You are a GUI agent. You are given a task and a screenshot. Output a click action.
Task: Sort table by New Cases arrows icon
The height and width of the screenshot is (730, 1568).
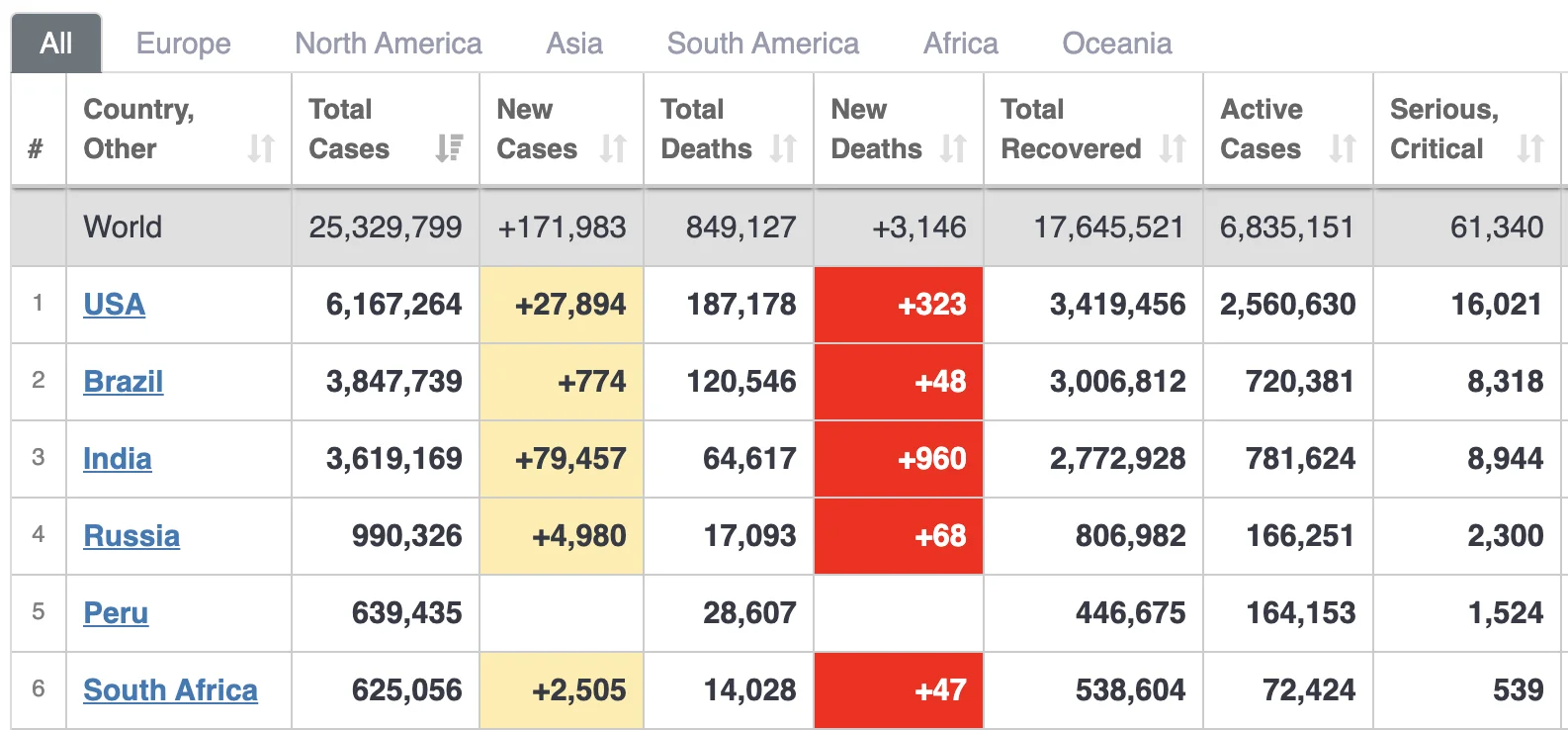coord(613,148)
